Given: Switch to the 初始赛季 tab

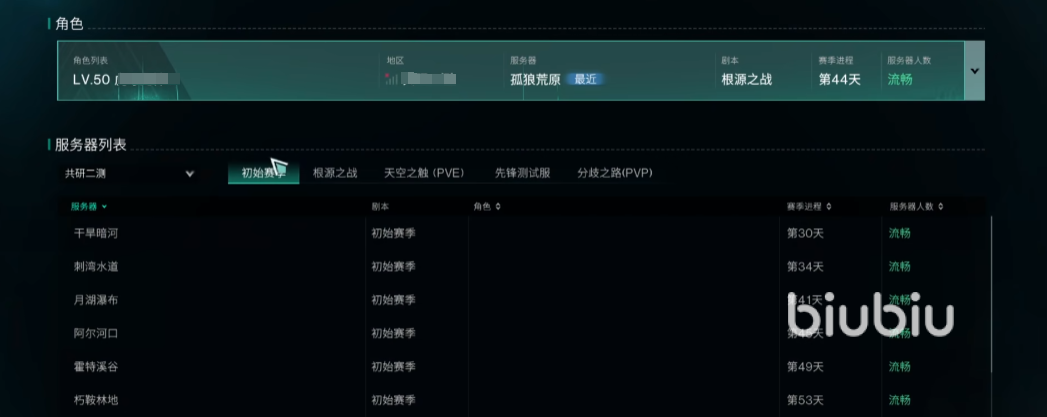Looking at the screenshot, I should tap(263, 173).
